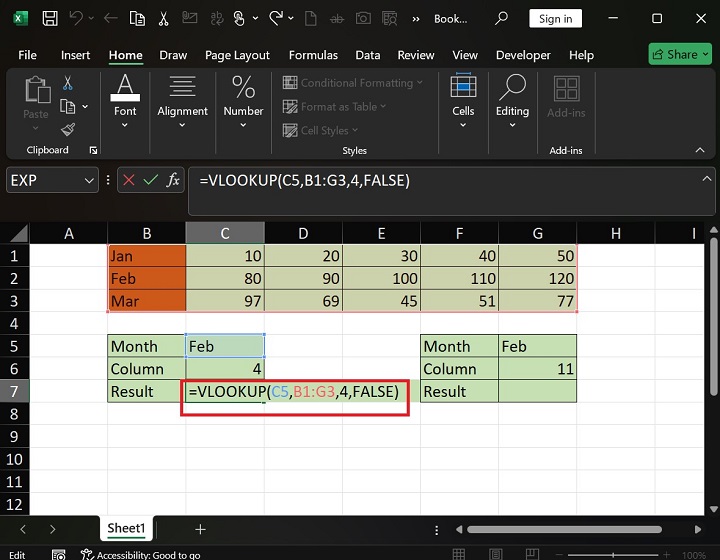Show more Quick Access toolbar commands

416,19
